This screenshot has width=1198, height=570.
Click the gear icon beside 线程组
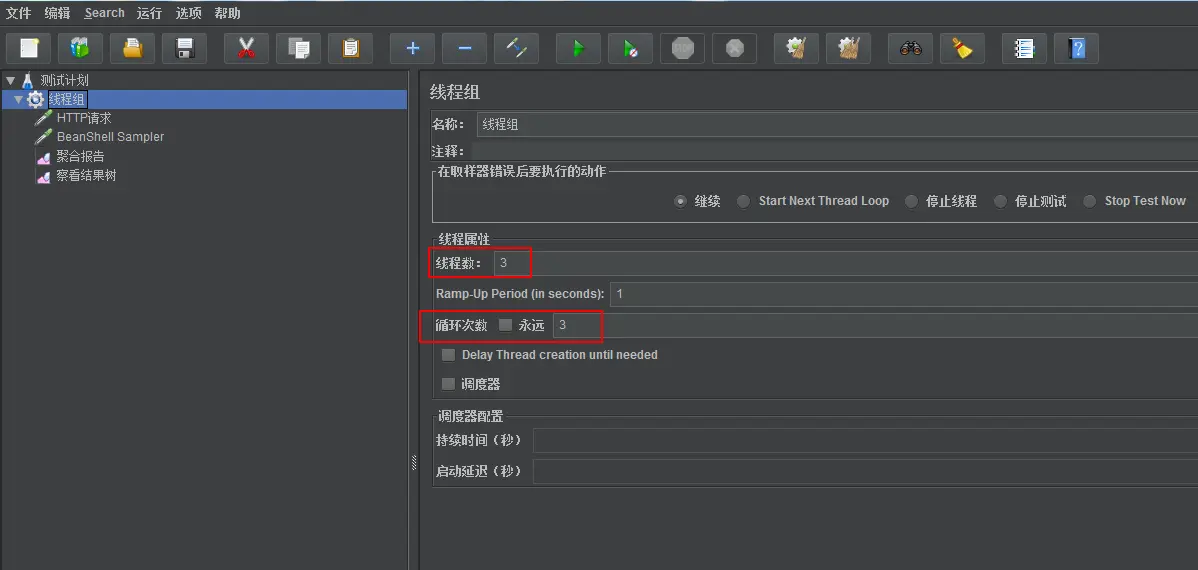[x=35, y=99]
